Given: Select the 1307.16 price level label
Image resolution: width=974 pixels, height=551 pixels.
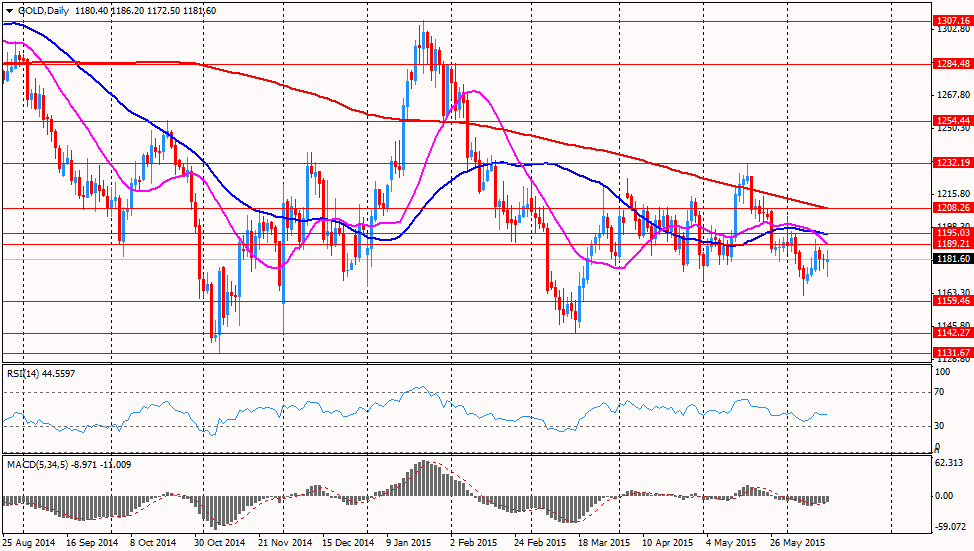Looking at the screenshot, I should tap(953, 20).
